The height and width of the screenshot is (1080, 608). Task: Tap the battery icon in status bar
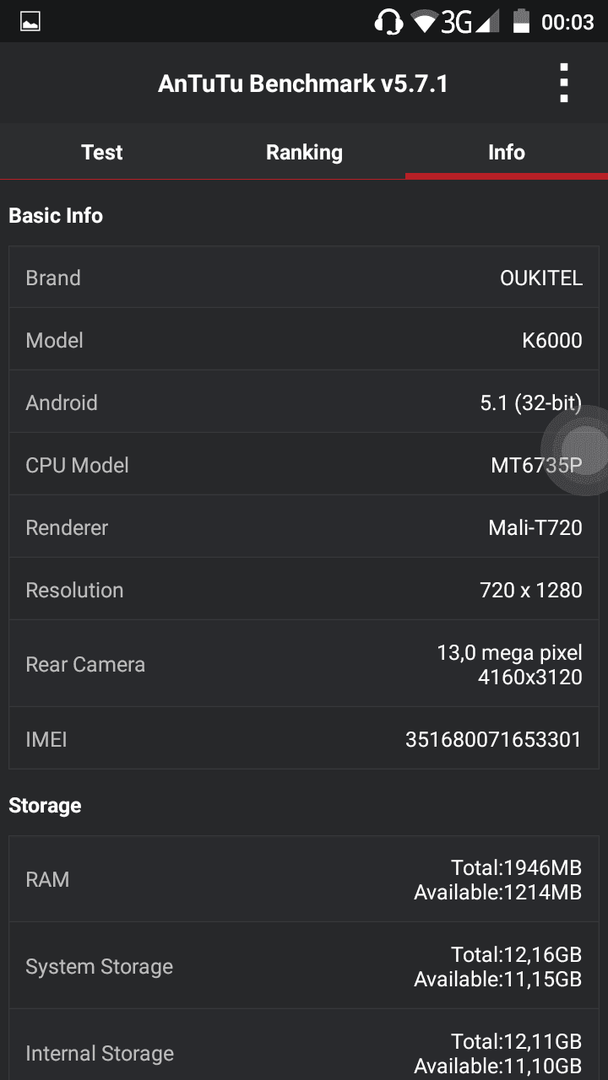(x=521, y=21)
